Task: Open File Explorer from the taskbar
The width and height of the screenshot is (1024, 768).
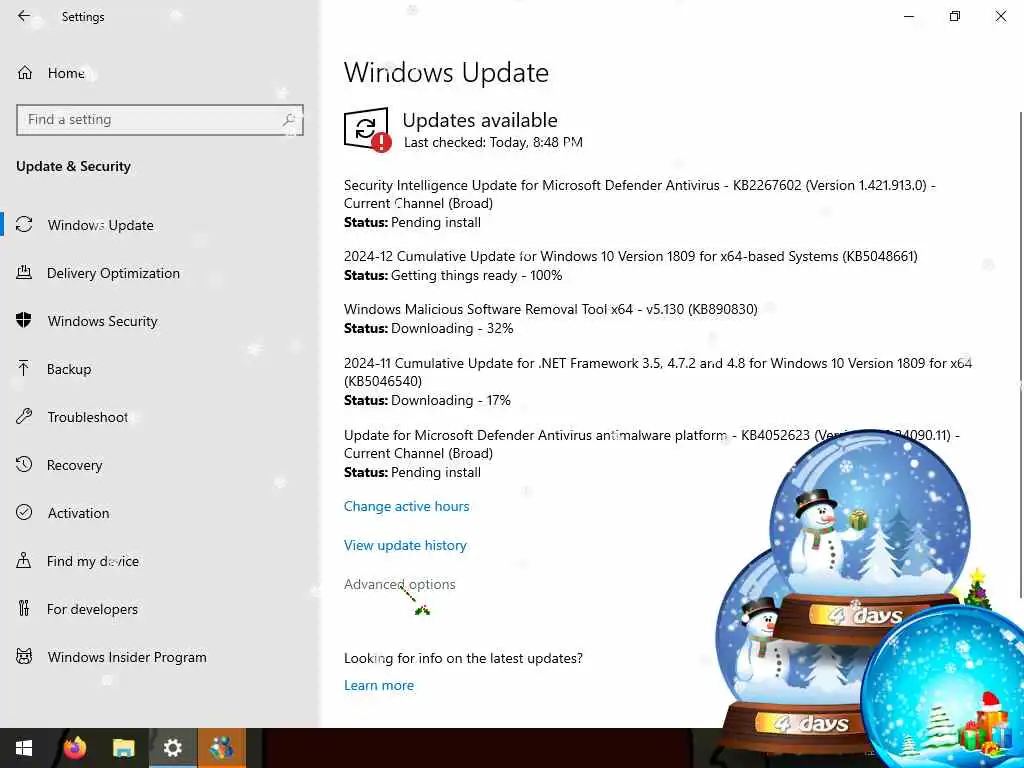Action: [x=123, y=748]
